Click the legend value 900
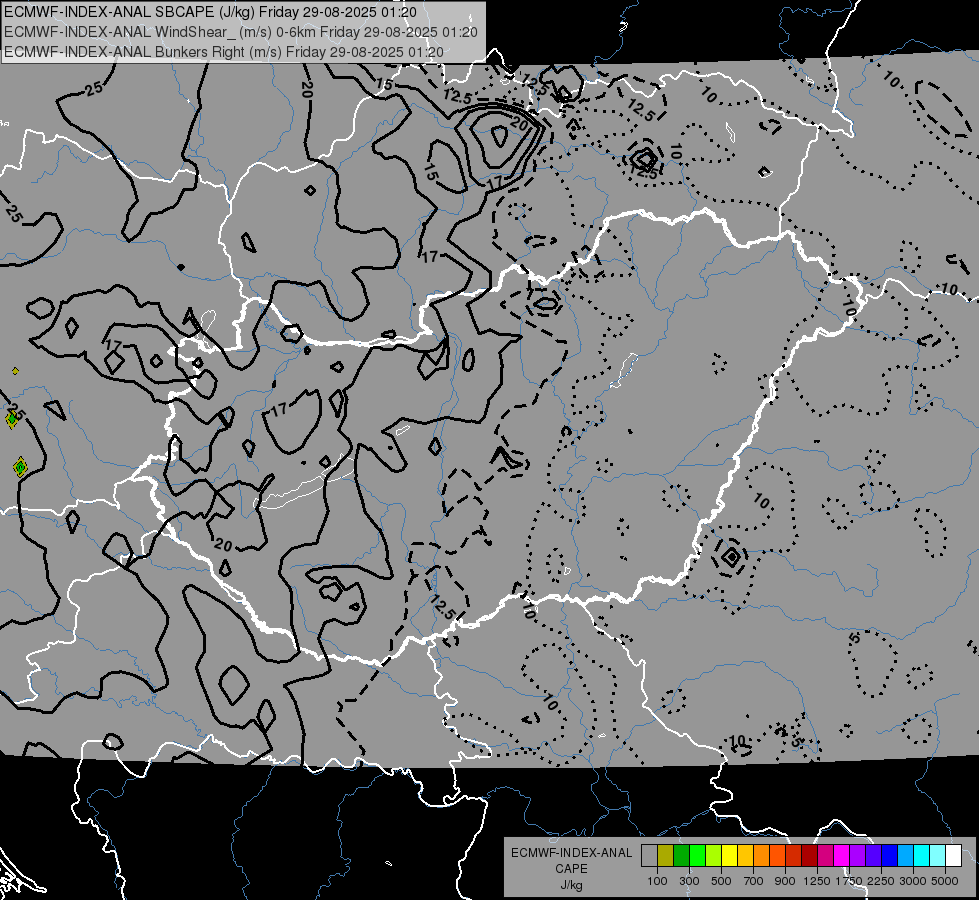Screen dimensions: 979x900 tap(785, 881)
